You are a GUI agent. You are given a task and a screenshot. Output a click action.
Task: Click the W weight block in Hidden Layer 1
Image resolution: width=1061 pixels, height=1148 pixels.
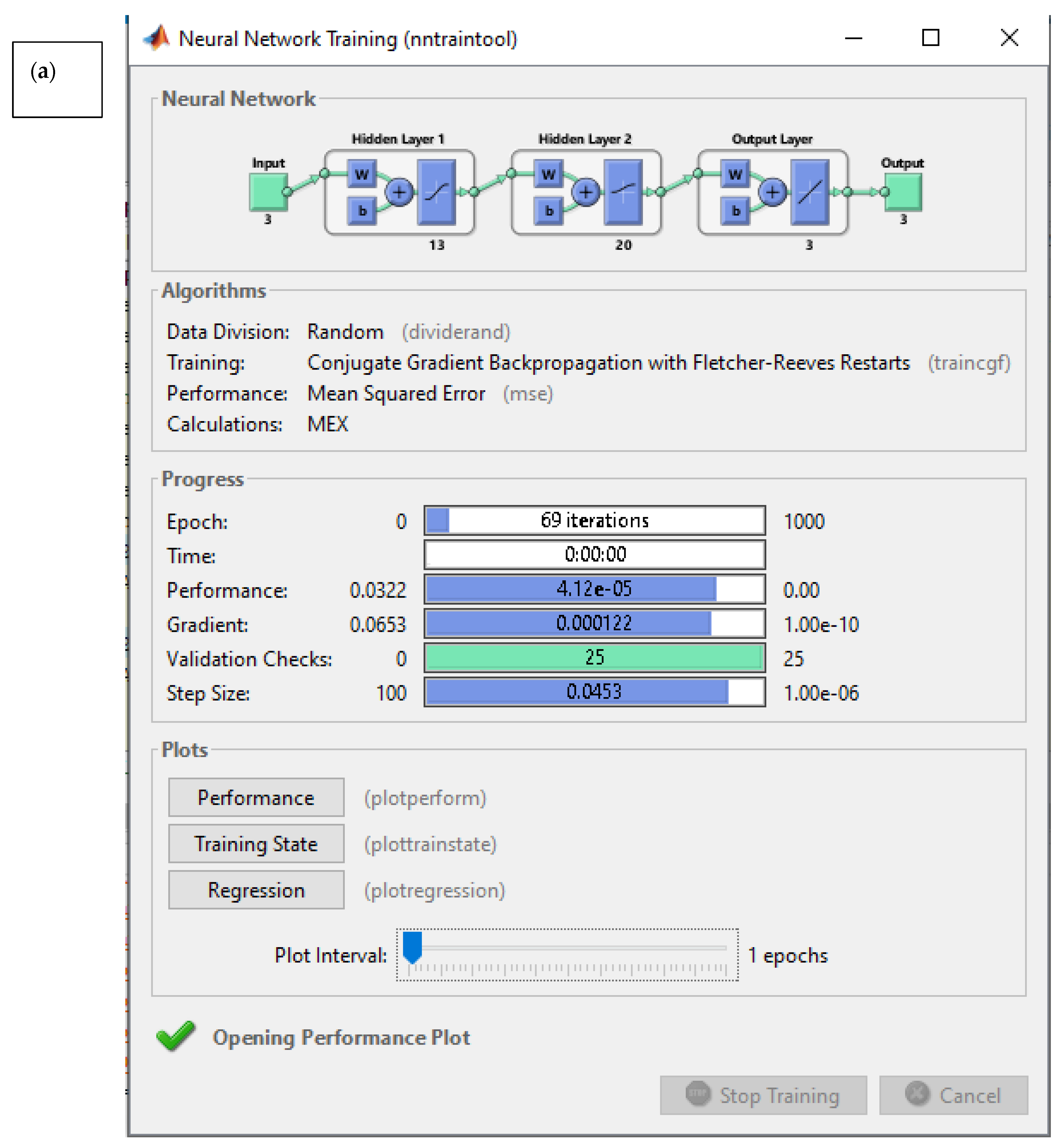pos(362,174)
